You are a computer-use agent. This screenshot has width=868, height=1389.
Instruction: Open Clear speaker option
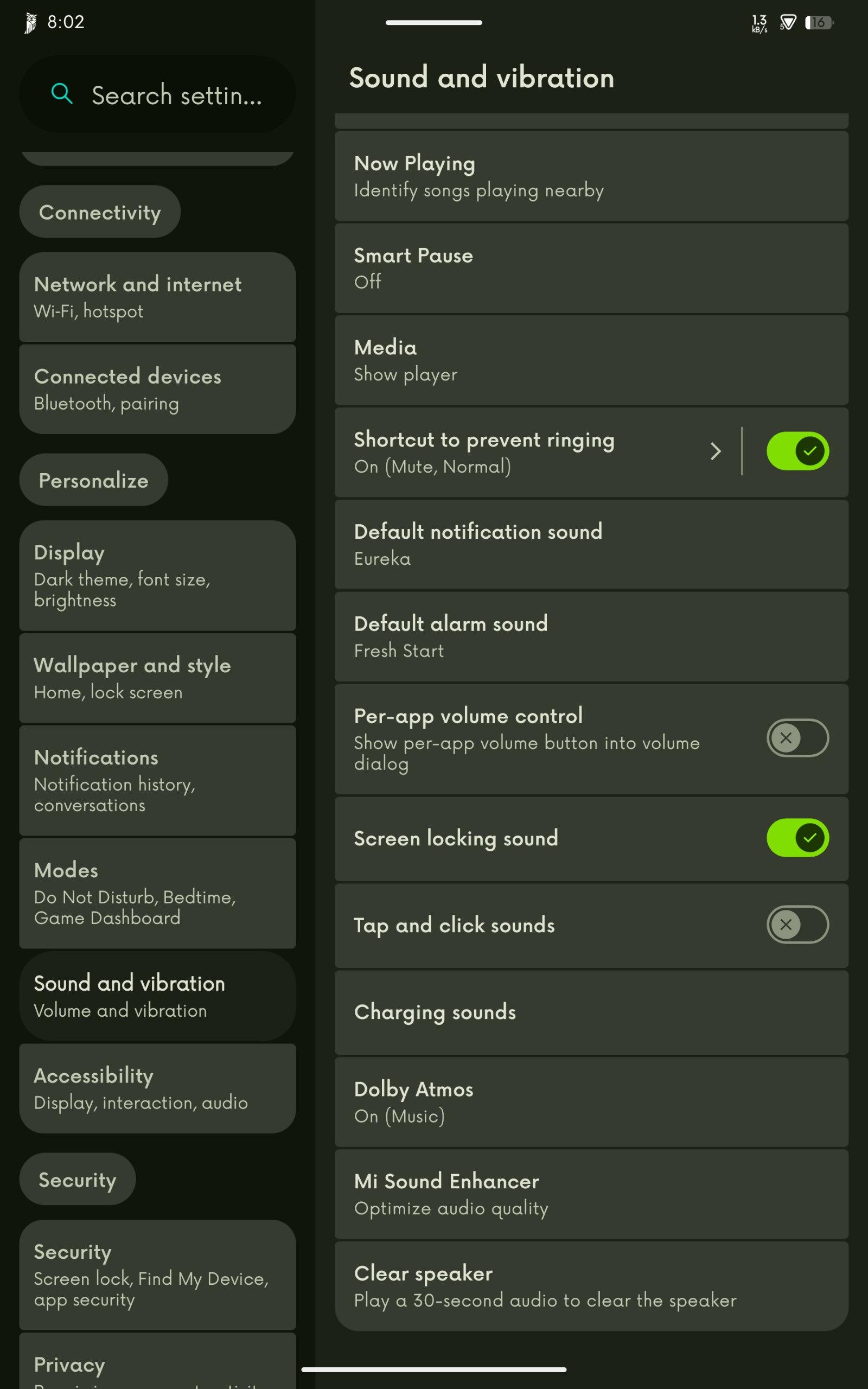click(591, 1286)
